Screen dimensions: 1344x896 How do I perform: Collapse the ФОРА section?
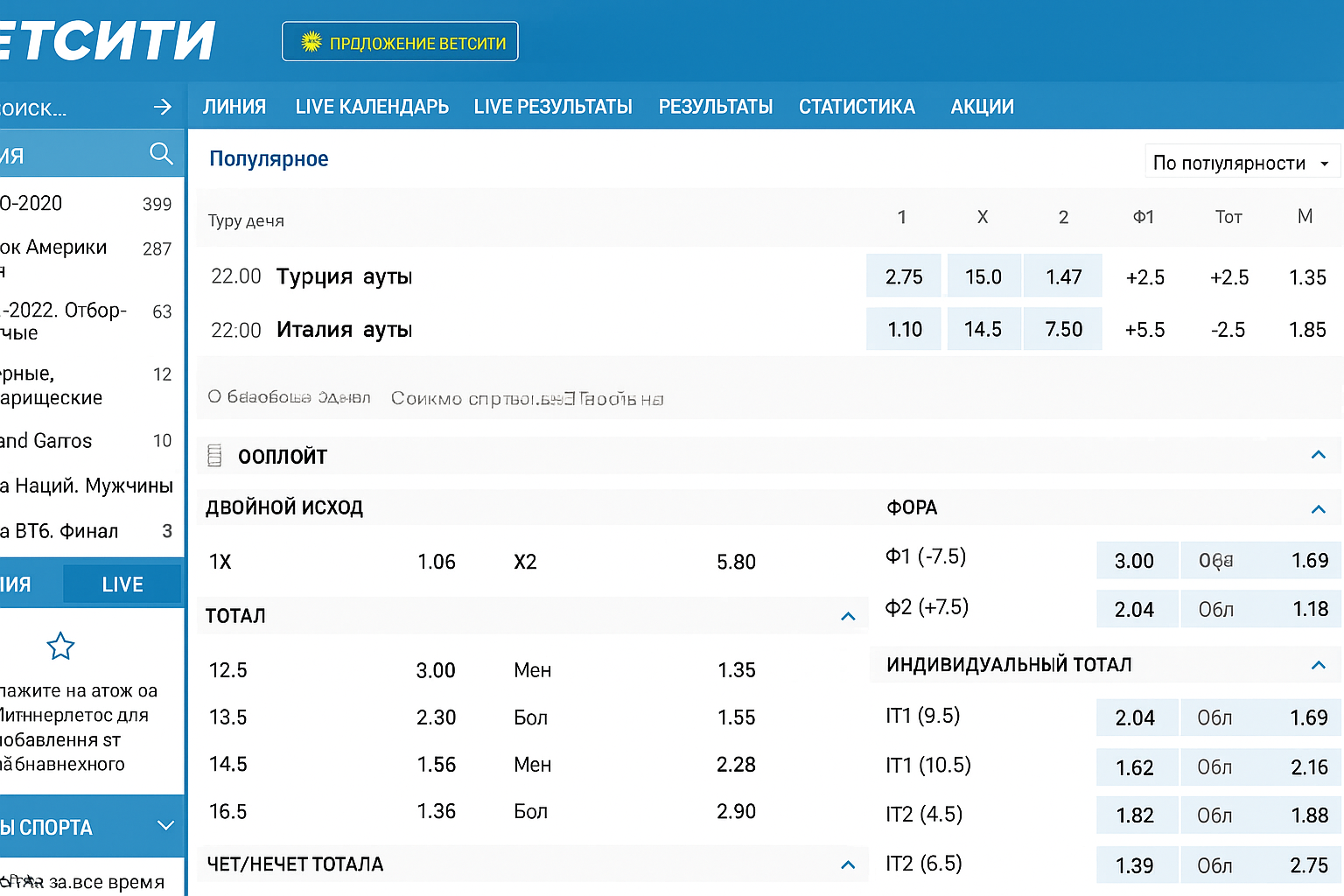(1318, 509)
